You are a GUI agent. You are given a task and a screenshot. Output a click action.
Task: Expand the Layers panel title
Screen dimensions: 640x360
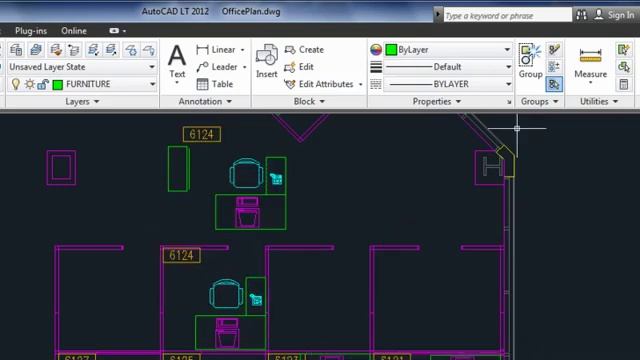pos(82,102)
